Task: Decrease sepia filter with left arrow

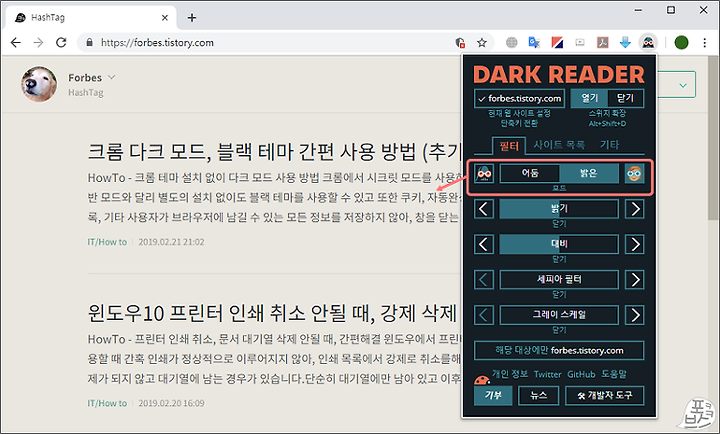Action: point(484,280)
